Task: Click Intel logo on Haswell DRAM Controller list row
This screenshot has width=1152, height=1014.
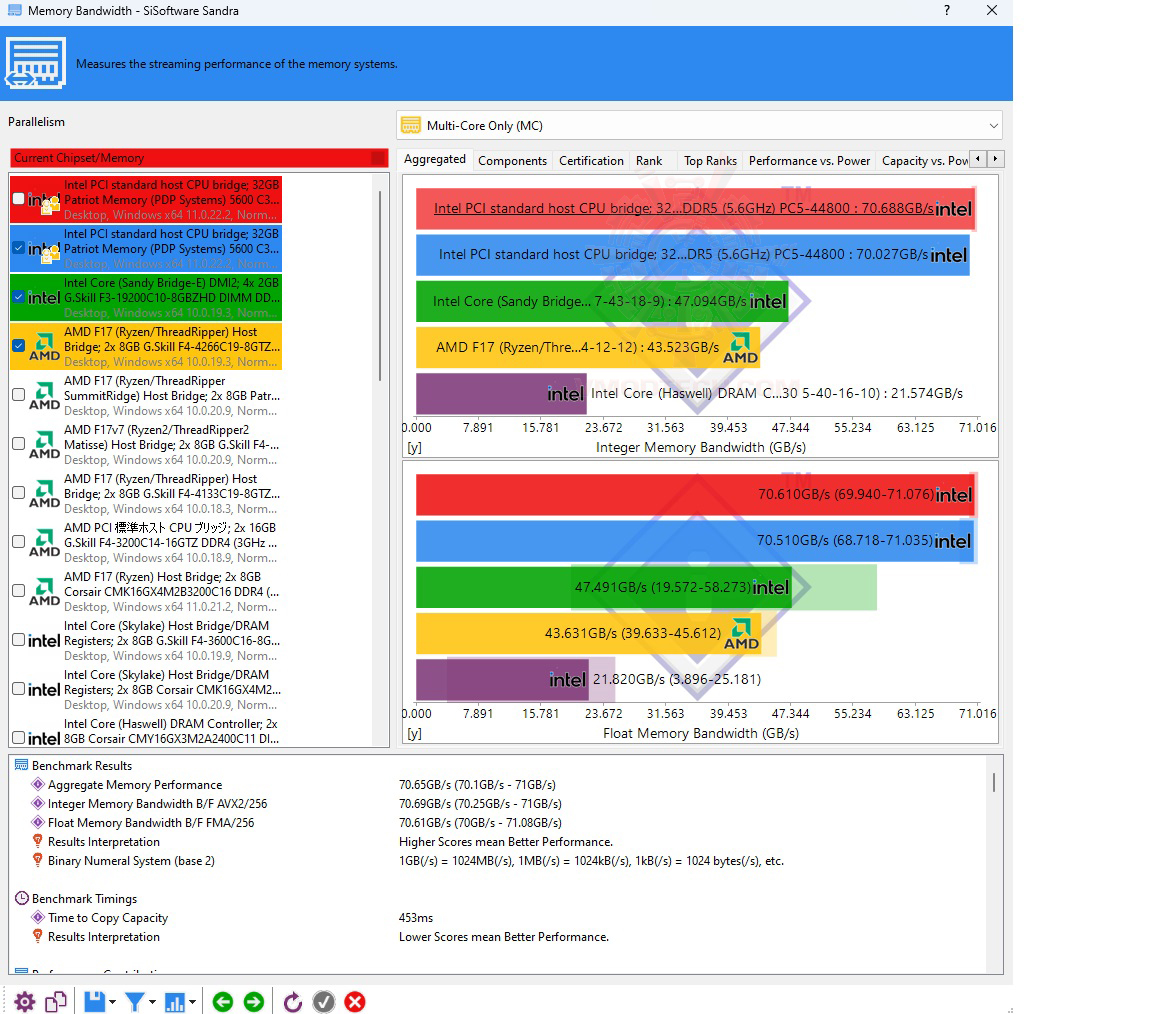Action: (44, 738)
